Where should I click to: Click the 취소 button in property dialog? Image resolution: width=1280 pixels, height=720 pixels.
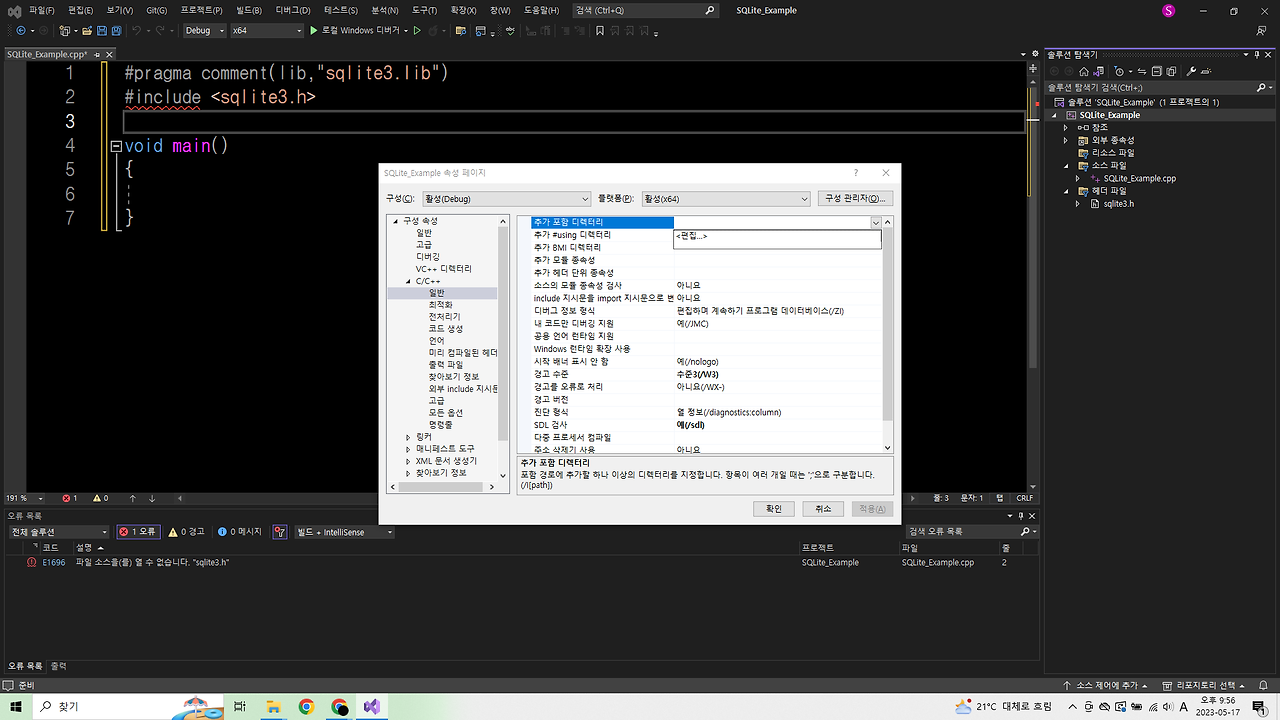click(823, 508)
